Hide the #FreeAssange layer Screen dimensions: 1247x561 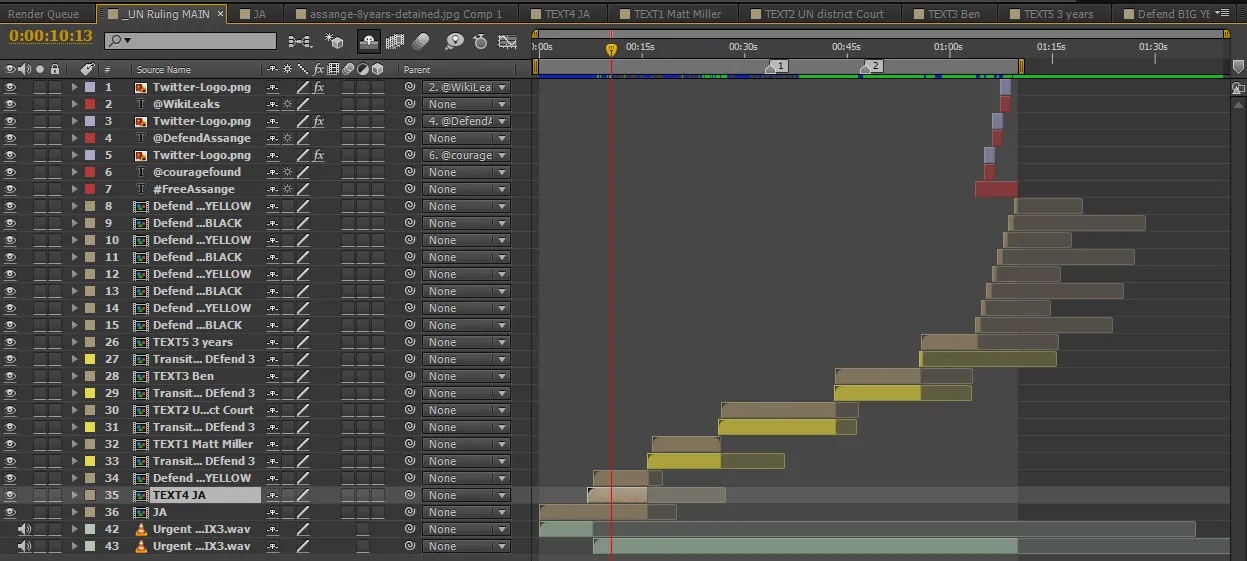[x=11, y=189]
